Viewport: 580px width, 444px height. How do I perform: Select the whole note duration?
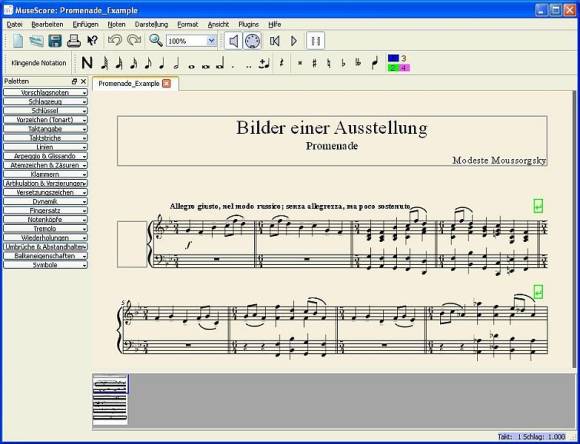pos(191,67)
